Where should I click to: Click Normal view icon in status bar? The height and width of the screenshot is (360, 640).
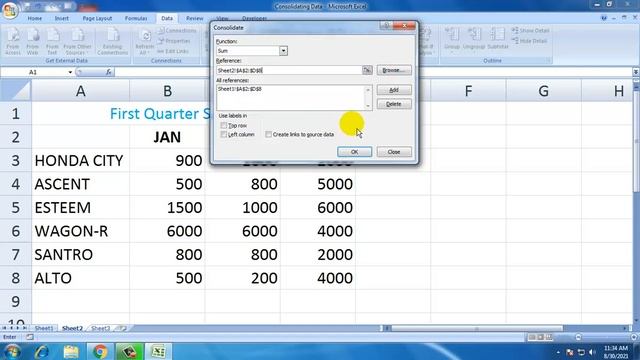(532, 337)
